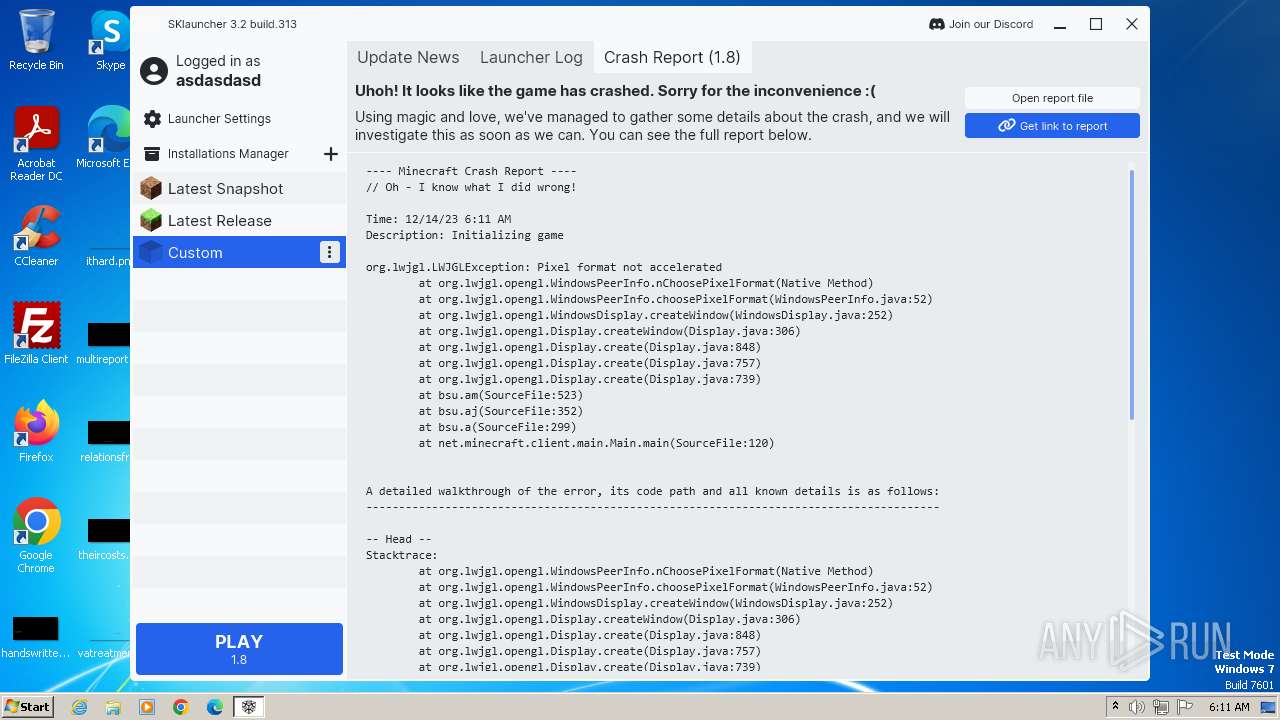Image resolution: width=1280 pixels, height=720 pixels.
Task: Open Acrobat Reader DC desktop icon
Action: click(x=36, y=145)
